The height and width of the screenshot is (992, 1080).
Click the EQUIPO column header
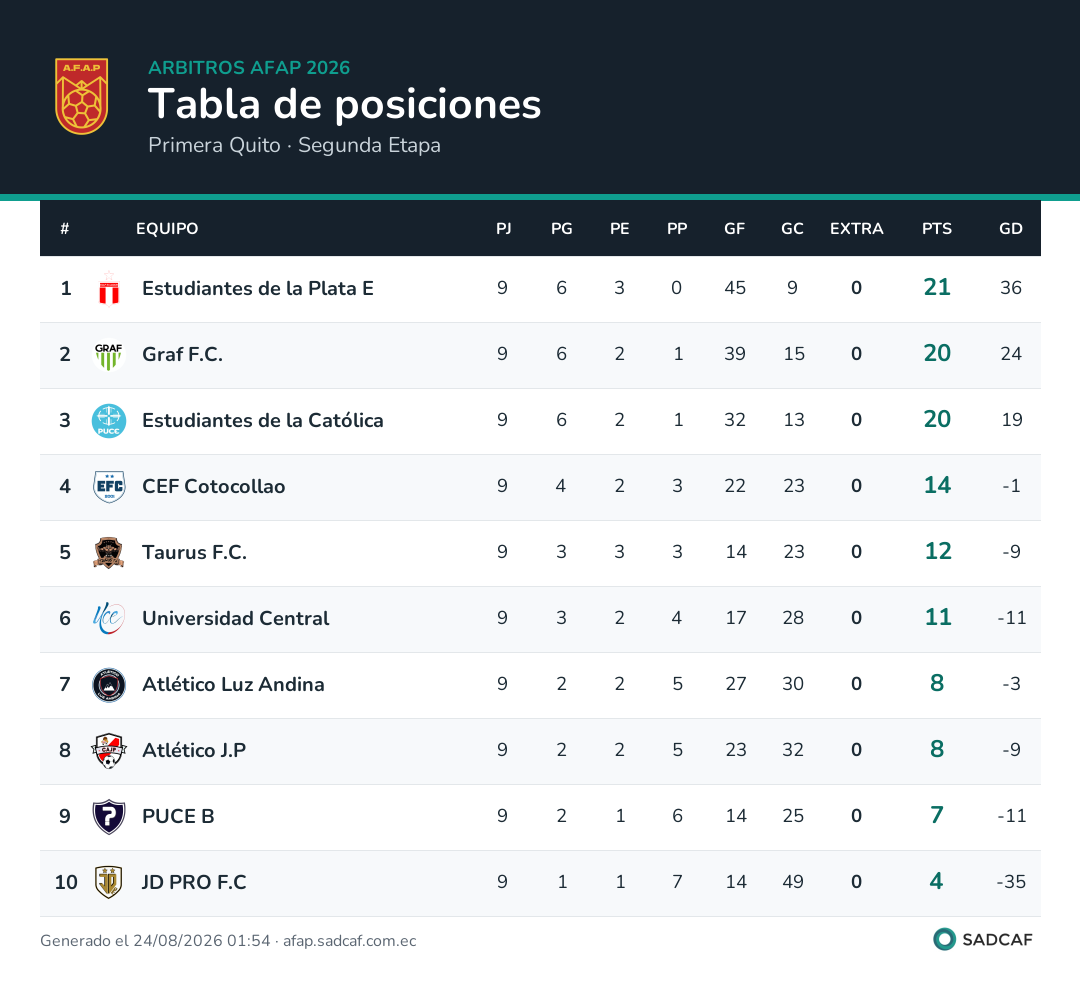[167, 229]
